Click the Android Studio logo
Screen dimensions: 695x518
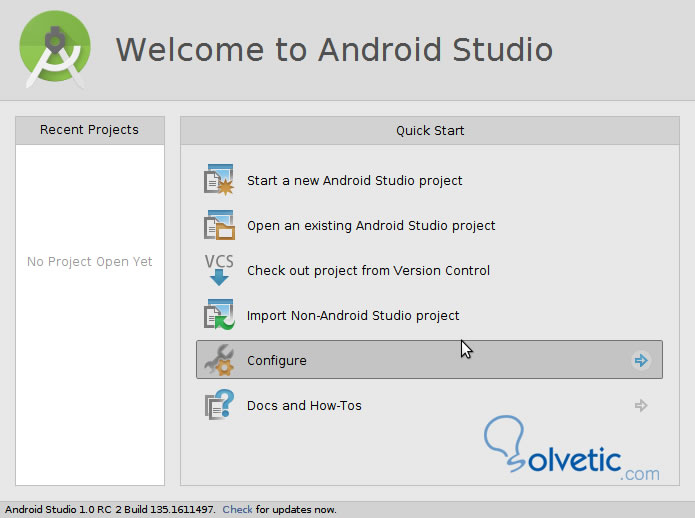click(x=55, y=49)
